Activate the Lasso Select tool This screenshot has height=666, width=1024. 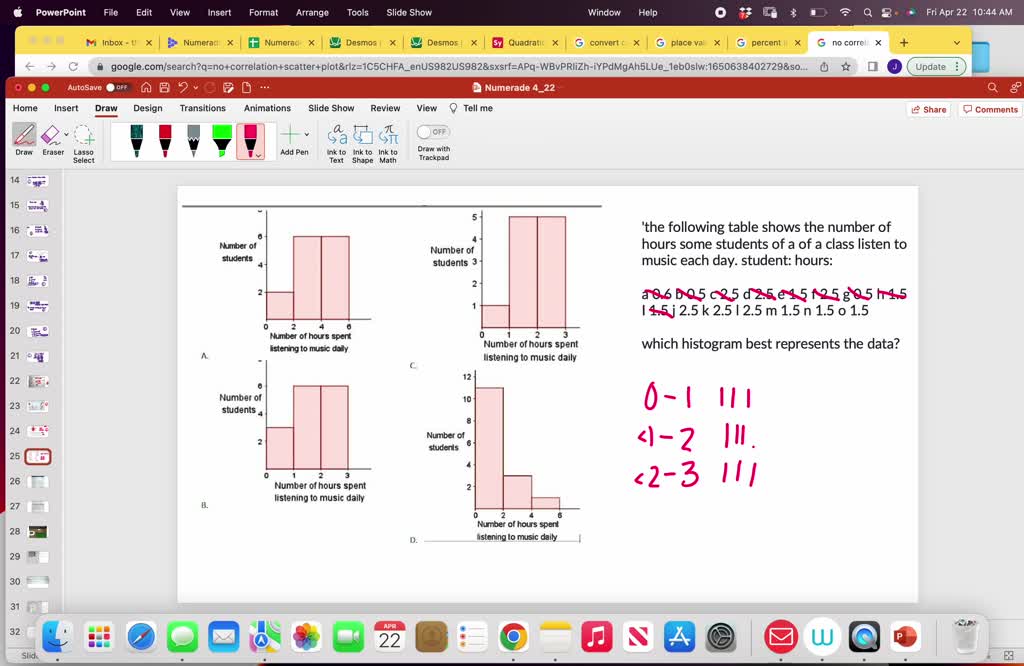[x=82, y=140]
